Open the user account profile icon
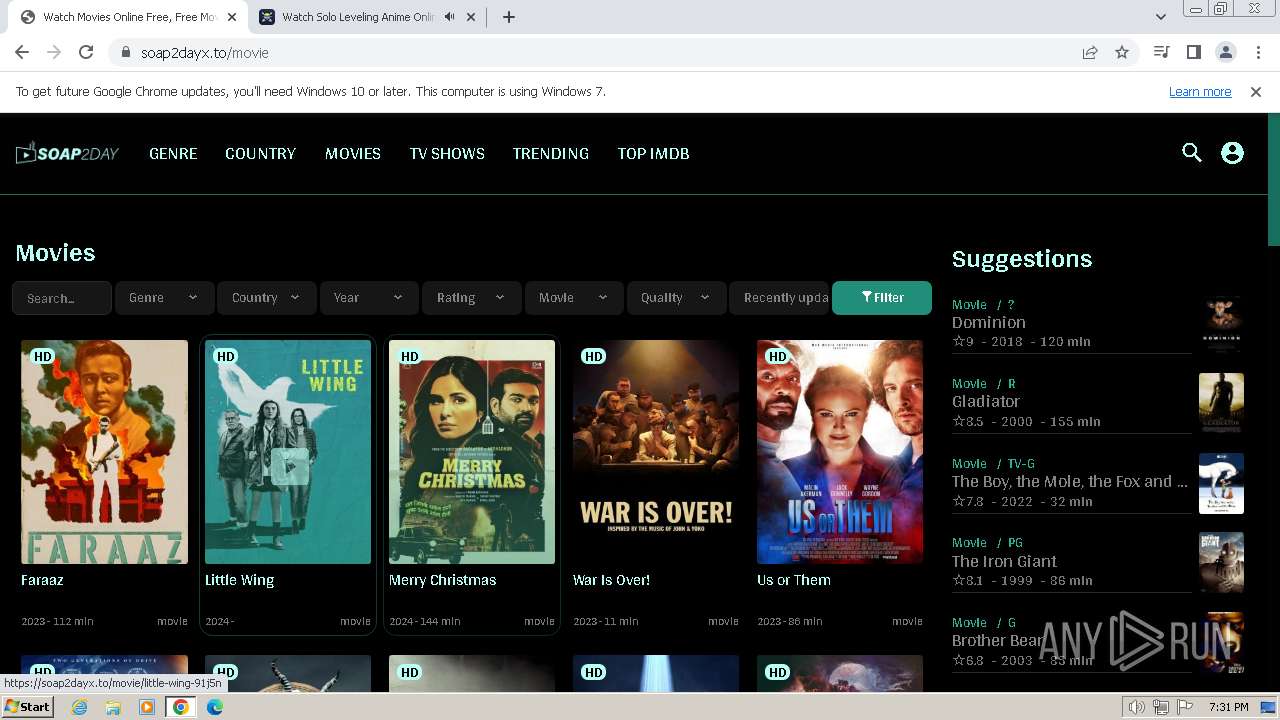This screenshot has height=720, width=1280. click(1232, 153)
